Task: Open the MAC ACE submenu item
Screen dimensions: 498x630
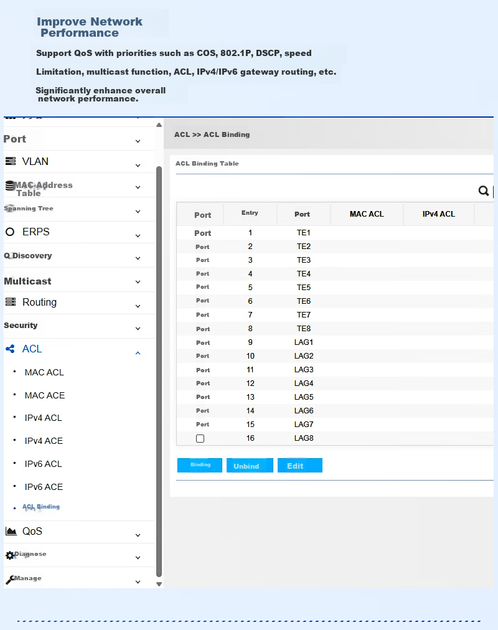Action: pos(44,395)
